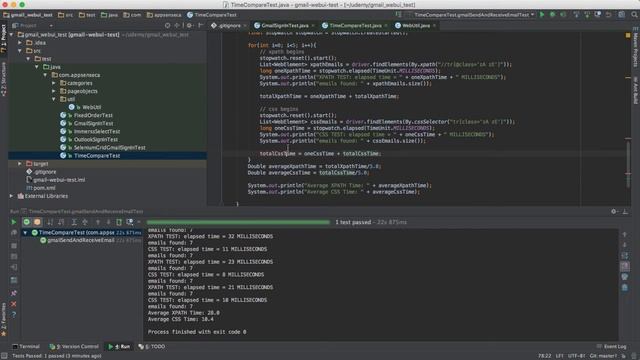
Task: Click the Debug bug icon in top toolbar
Action: [x=552, y=15]
